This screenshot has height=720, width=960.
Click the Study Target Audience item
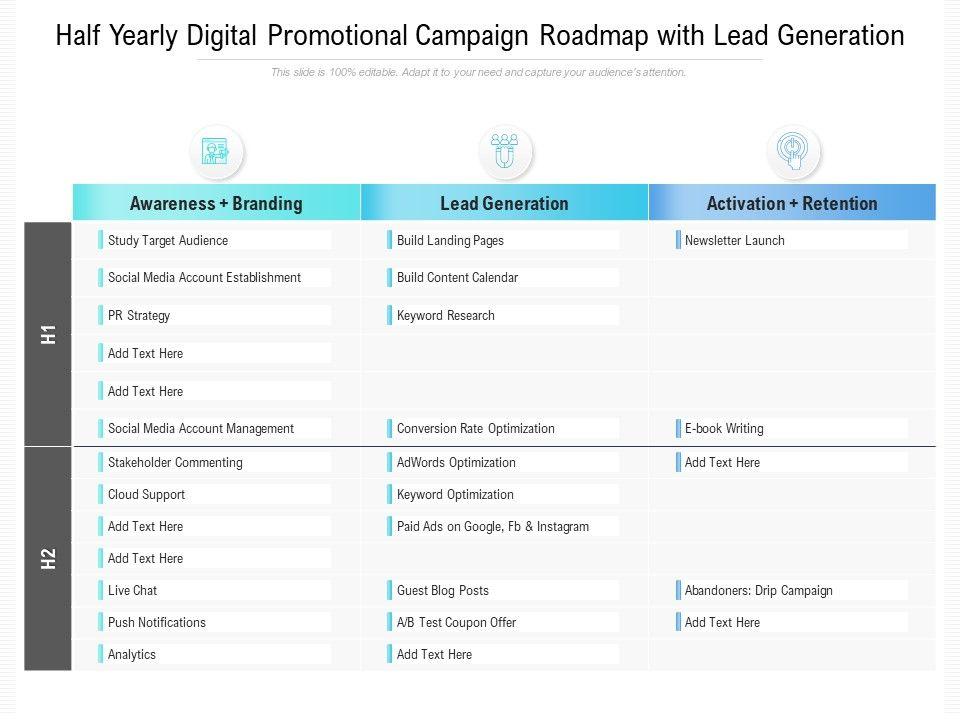point(168,240)
